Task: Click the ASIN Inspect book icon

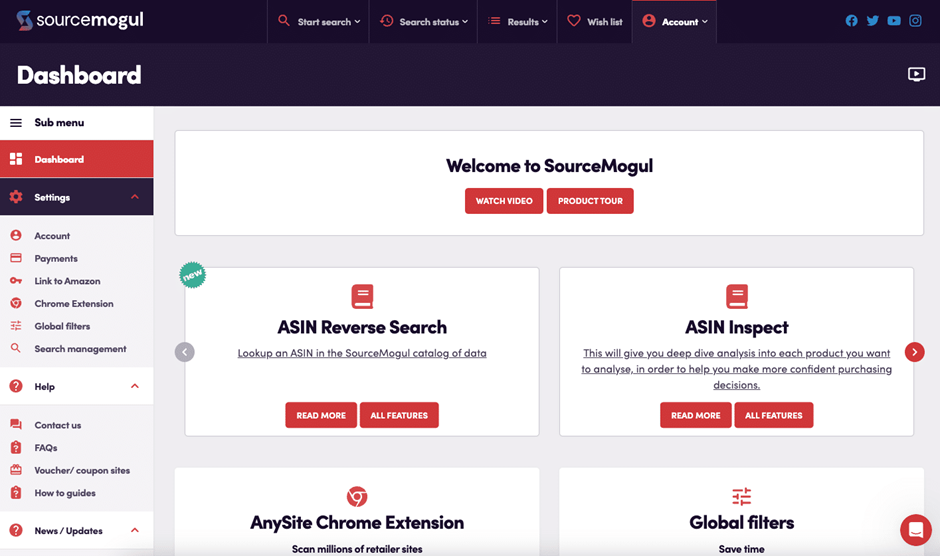Action: [737, 296]
